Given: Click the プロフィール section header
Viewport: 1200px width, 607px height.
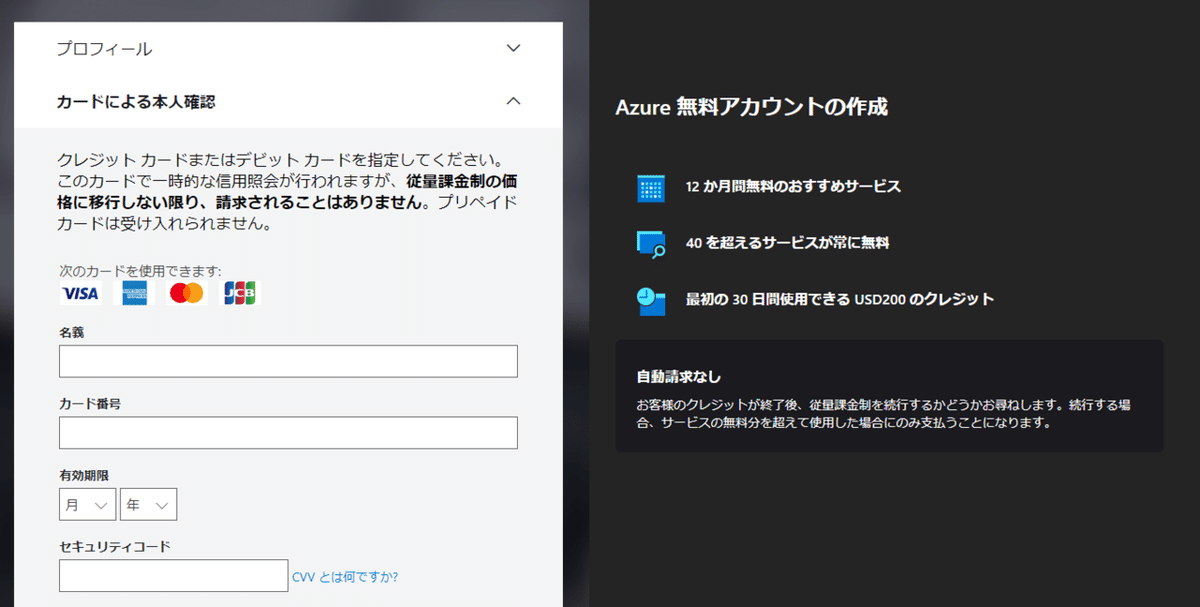Looking at the screenshot, I should tap(288, 48).
